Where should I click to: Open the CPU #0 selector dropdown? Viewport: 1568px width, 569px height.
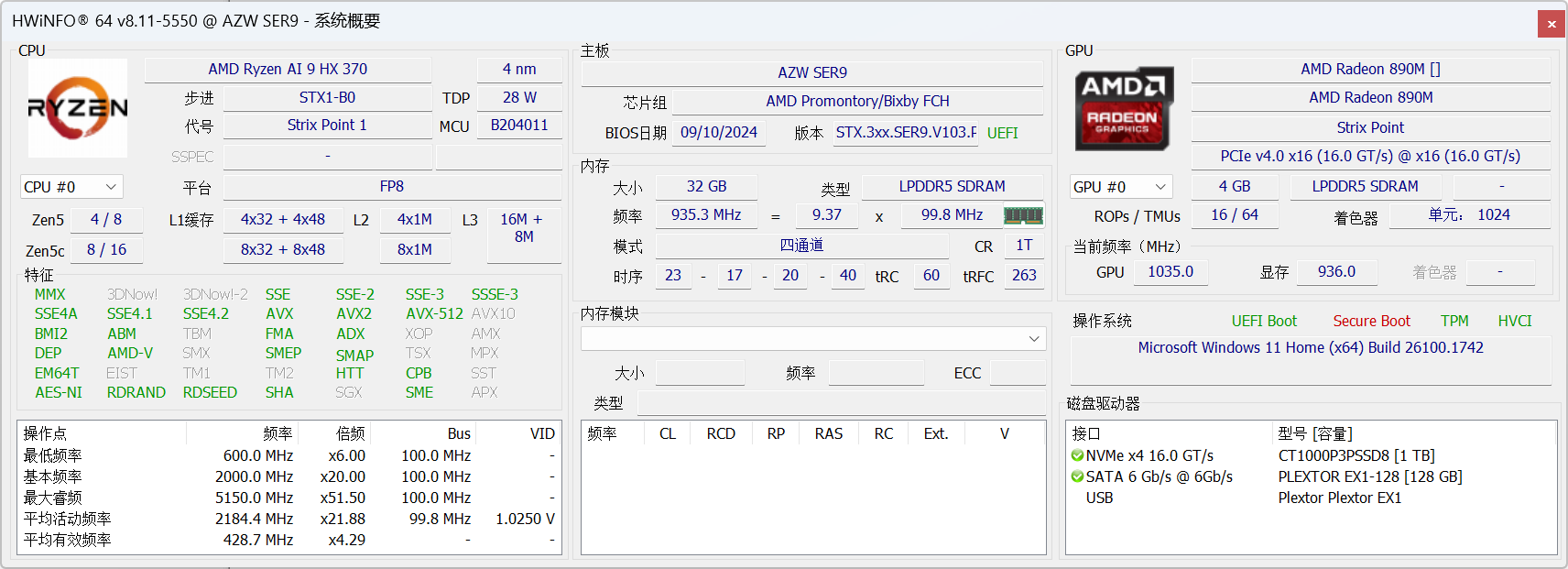pyautogui.click(x=71, y=187)
